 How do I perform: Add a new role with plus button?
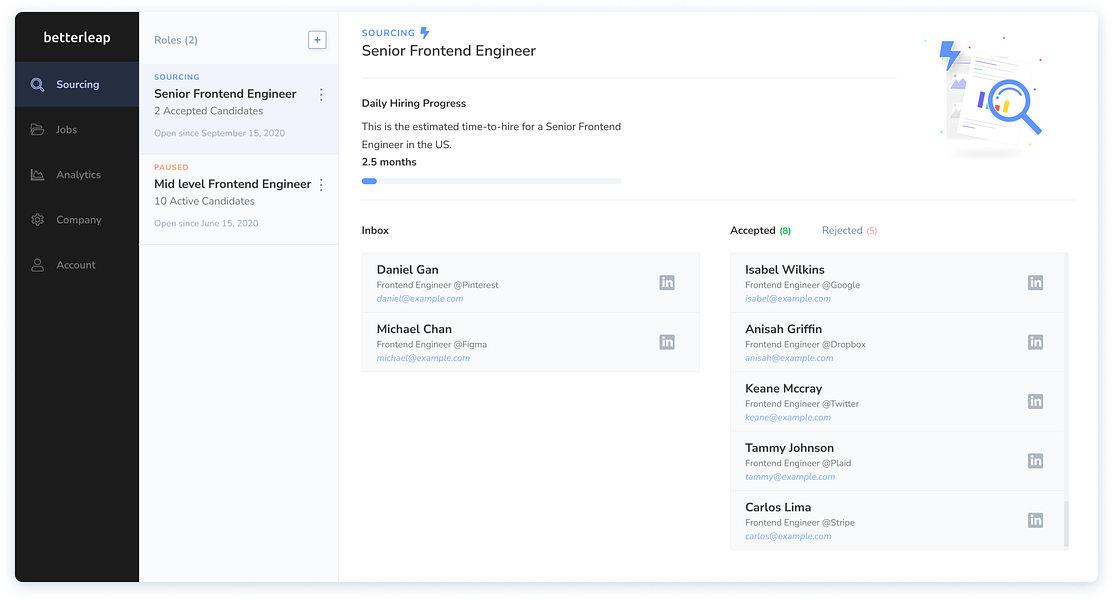(317, 40)
